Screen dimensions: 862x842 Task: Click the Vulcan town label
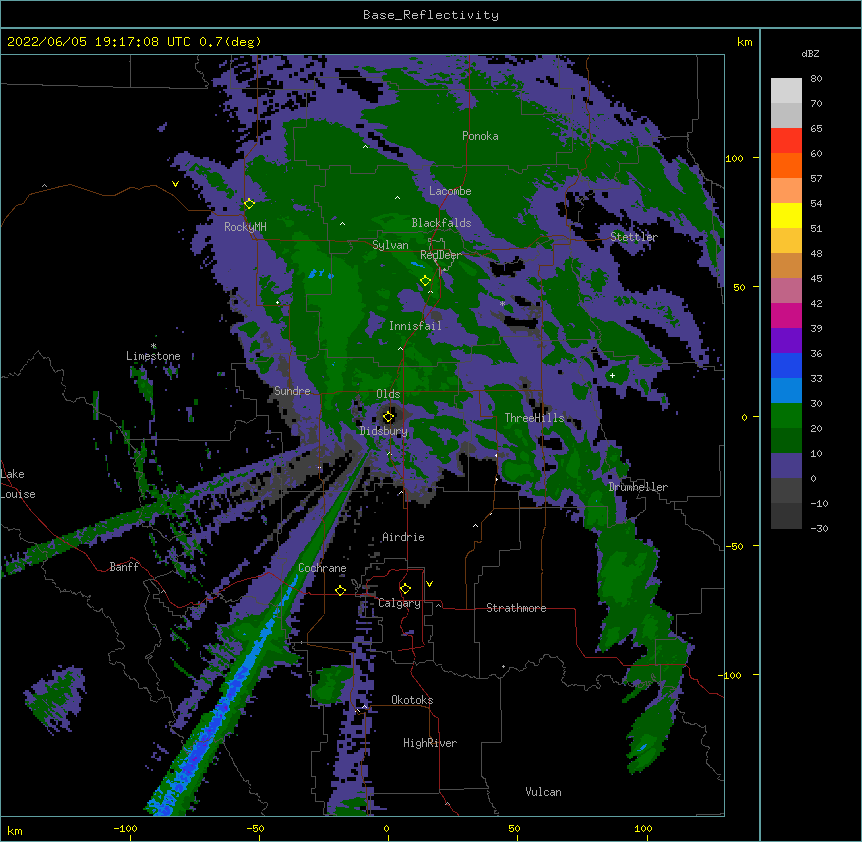tap(543, 792)
